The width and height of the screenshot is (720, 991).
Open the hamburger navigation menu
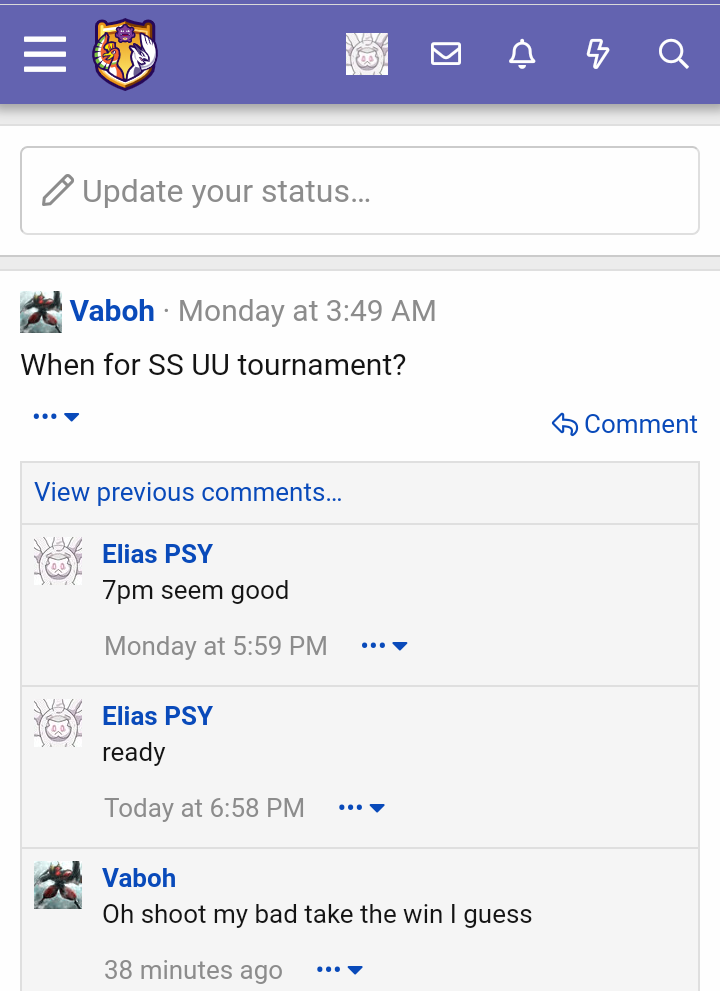(x=45, y=54)
